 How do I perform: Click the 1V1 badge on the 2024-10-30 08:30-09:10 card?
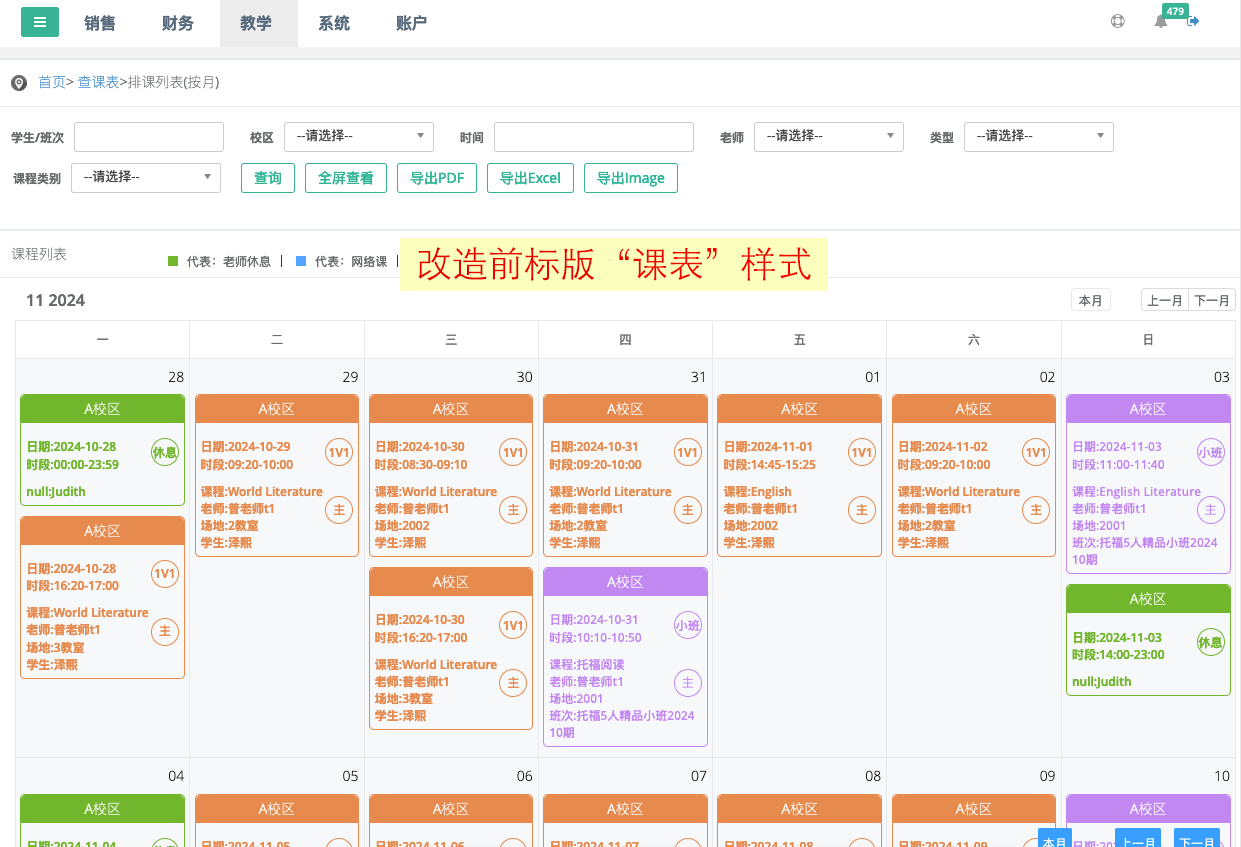[513, 452]
